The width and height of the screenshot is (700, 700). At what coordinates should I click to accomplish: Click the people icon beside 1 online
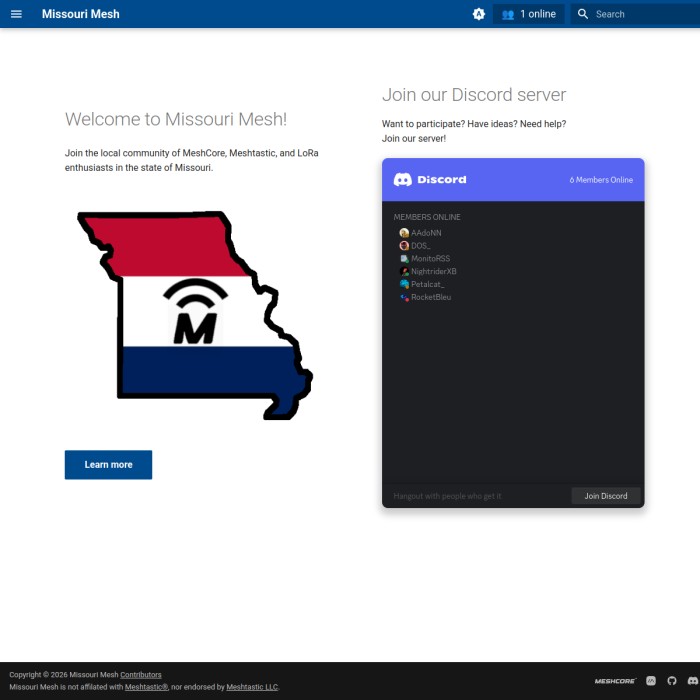coord(508,14)
